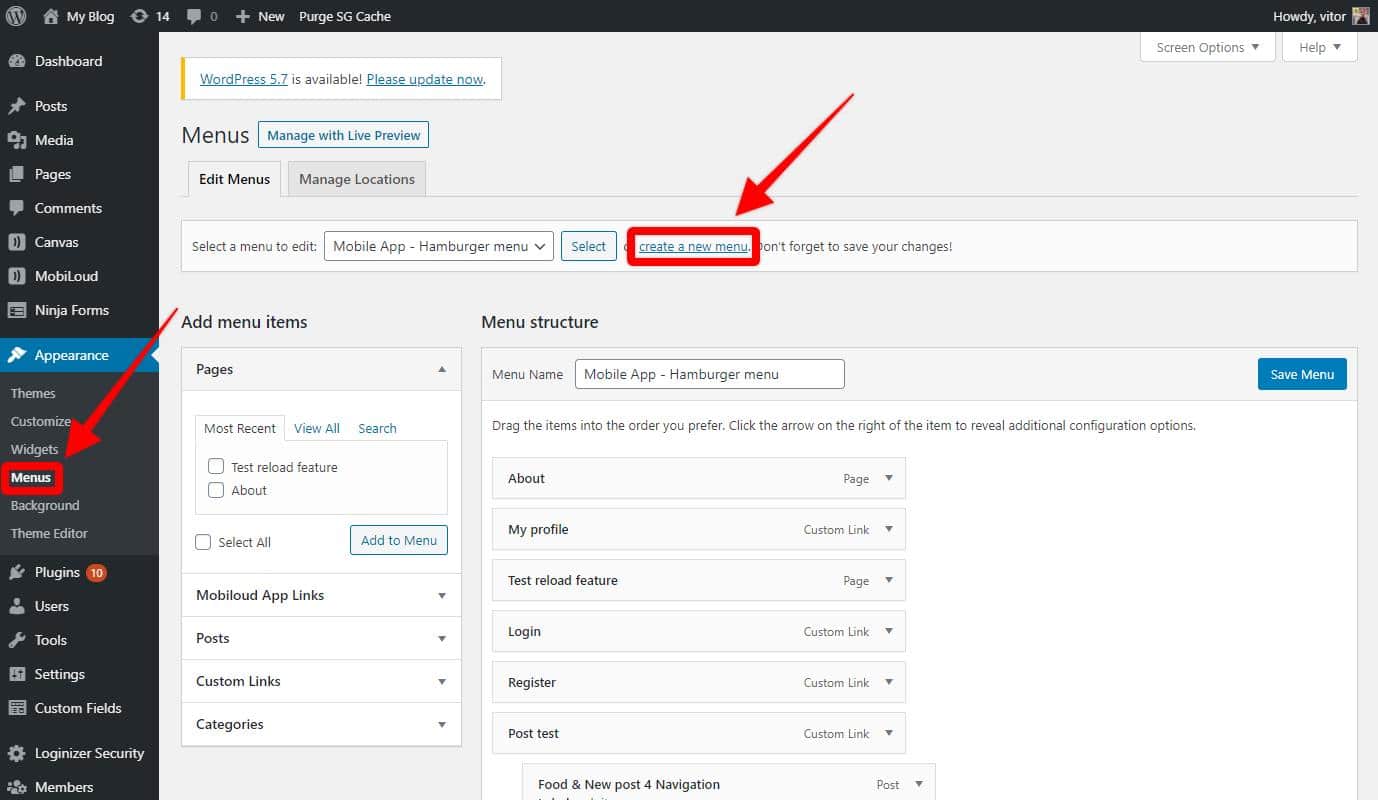The height and width of the screenshot is (800, 1378).
Task: Click the Plugins plug icon
Action: (x=17, y=572)
